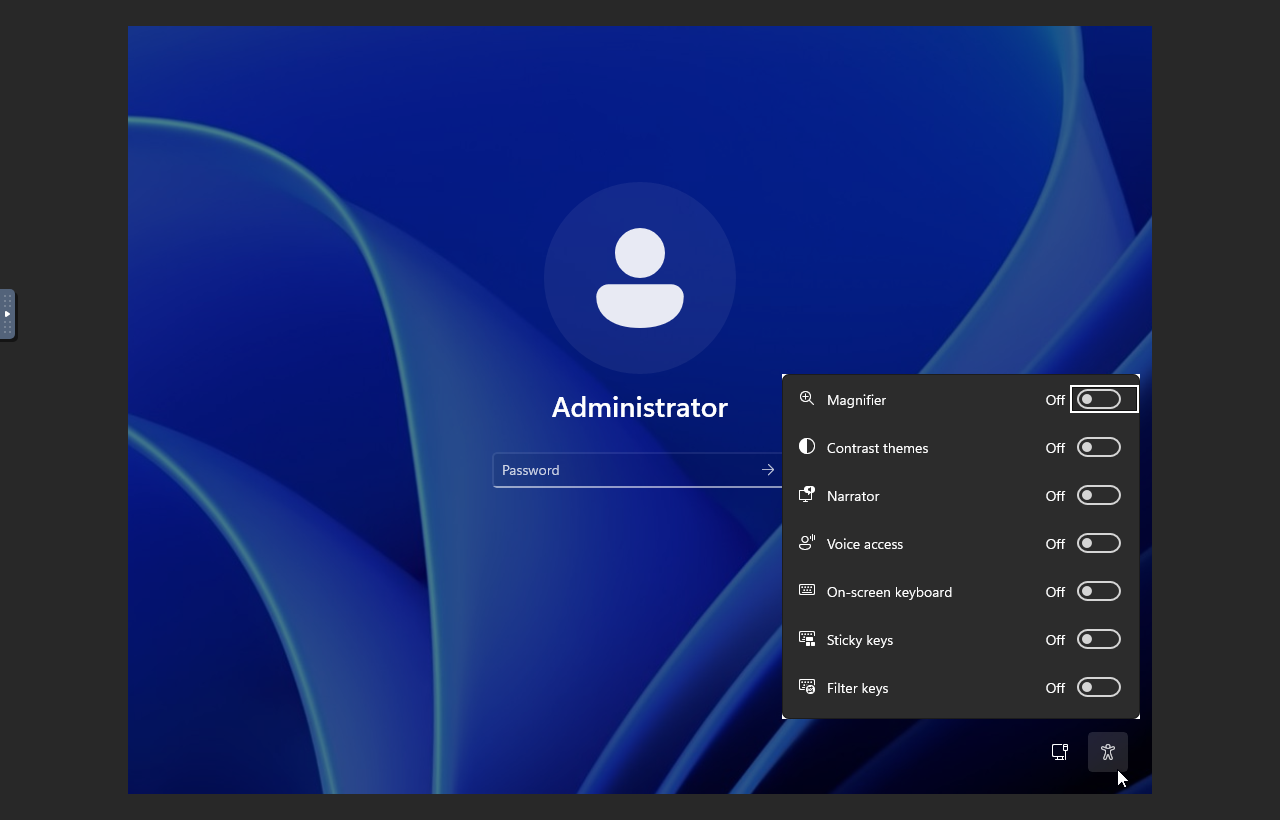Click the Administrator user avatar
The height and width of the screenshot is (820, 1280).
coord(640,278)
